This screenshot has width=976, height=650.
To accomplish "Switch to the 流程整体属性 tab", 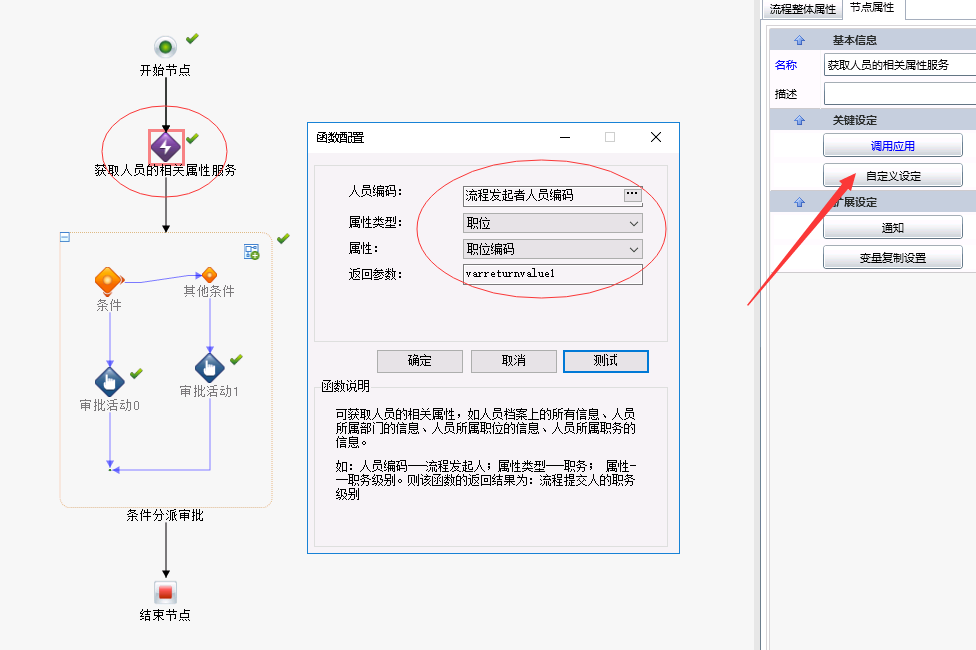I will pyautogui.click(x=802, y=9).
